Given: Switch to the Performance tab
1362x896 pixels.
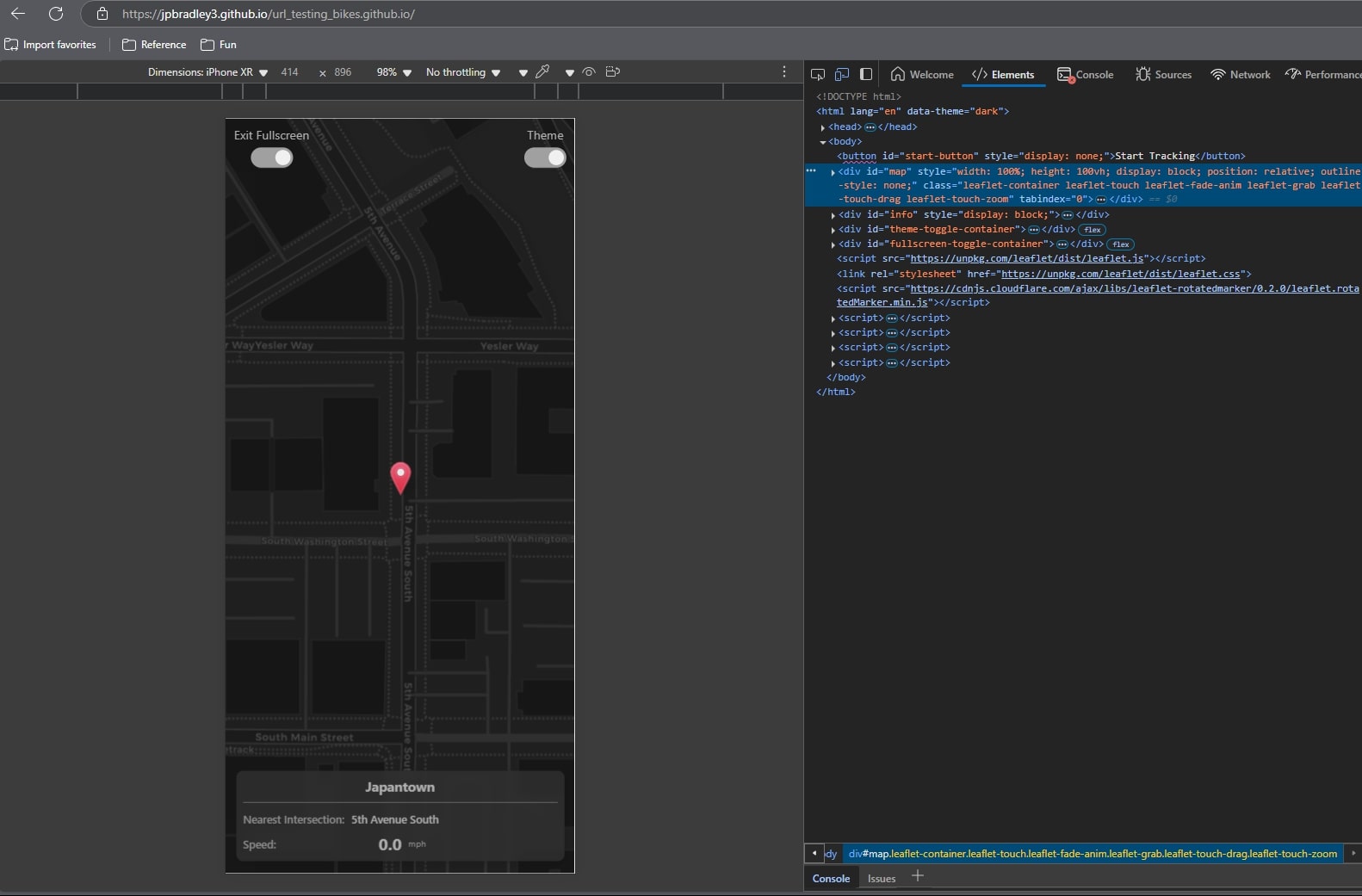Looking at the screenshot, I should [x=1323, y=74].
